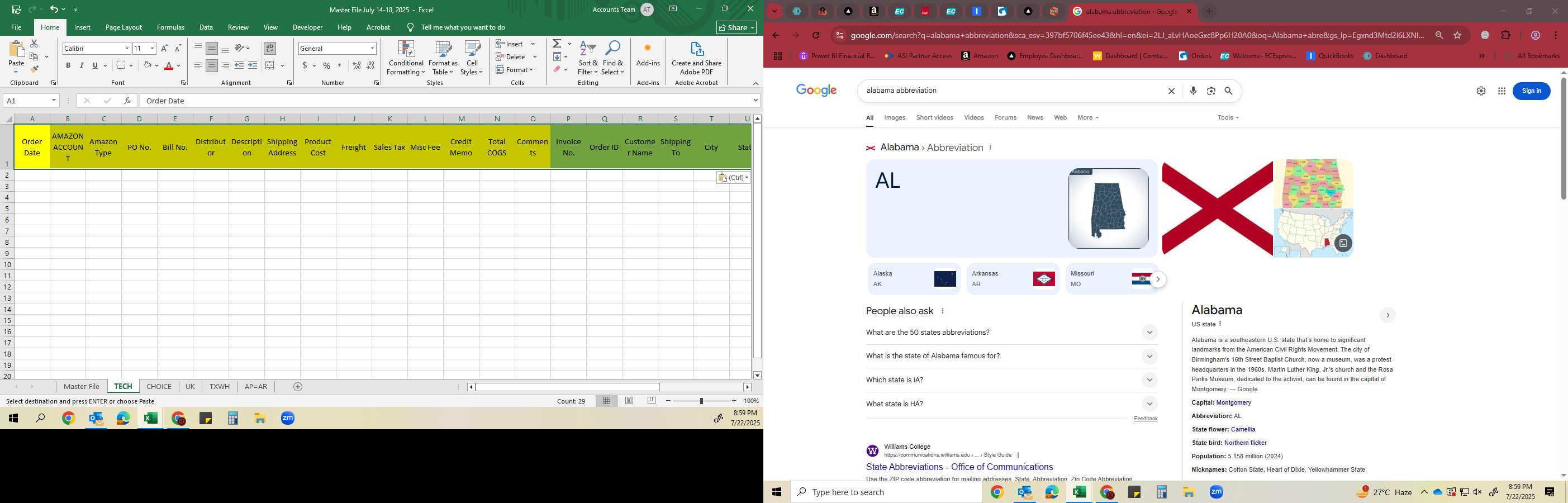Switch to the AP=AR sheet tab
1568x503 pixels.
[x=256, y=387]
